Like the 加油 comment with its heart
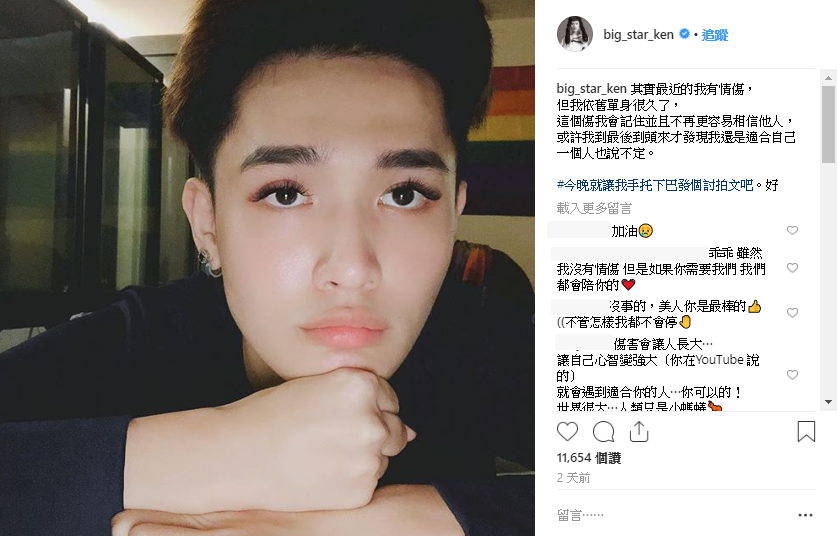The image size is (837, 536). (792, 230)
